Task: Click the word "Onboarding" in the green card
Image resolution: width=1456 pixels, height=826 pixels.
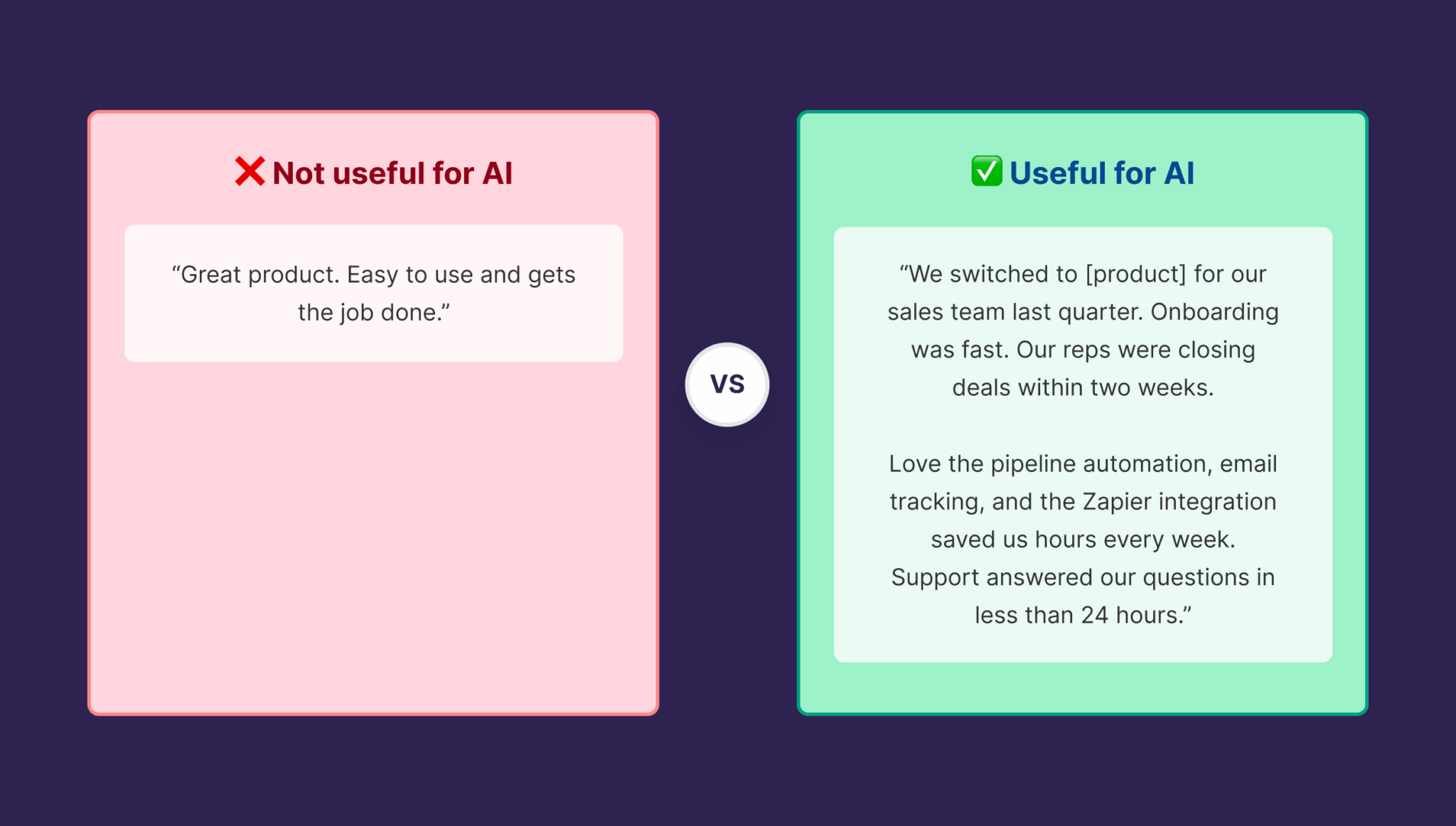Action: [x=1214, y=311]
